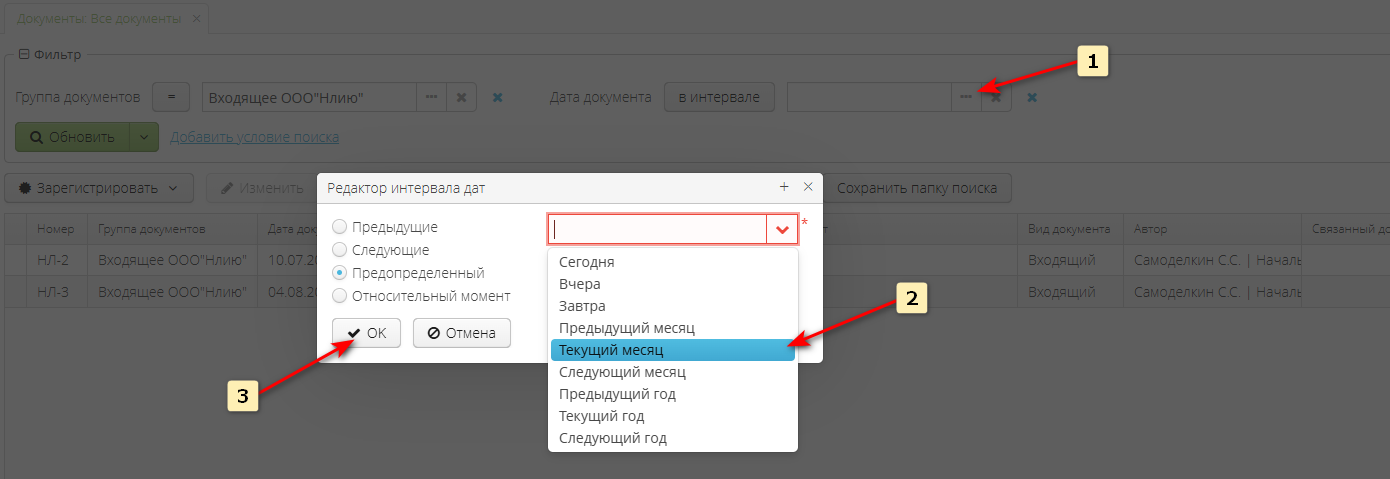Screen dimensions: 1390x479
Task: Select the Предопределенный radio button
Action: [340, 273]
